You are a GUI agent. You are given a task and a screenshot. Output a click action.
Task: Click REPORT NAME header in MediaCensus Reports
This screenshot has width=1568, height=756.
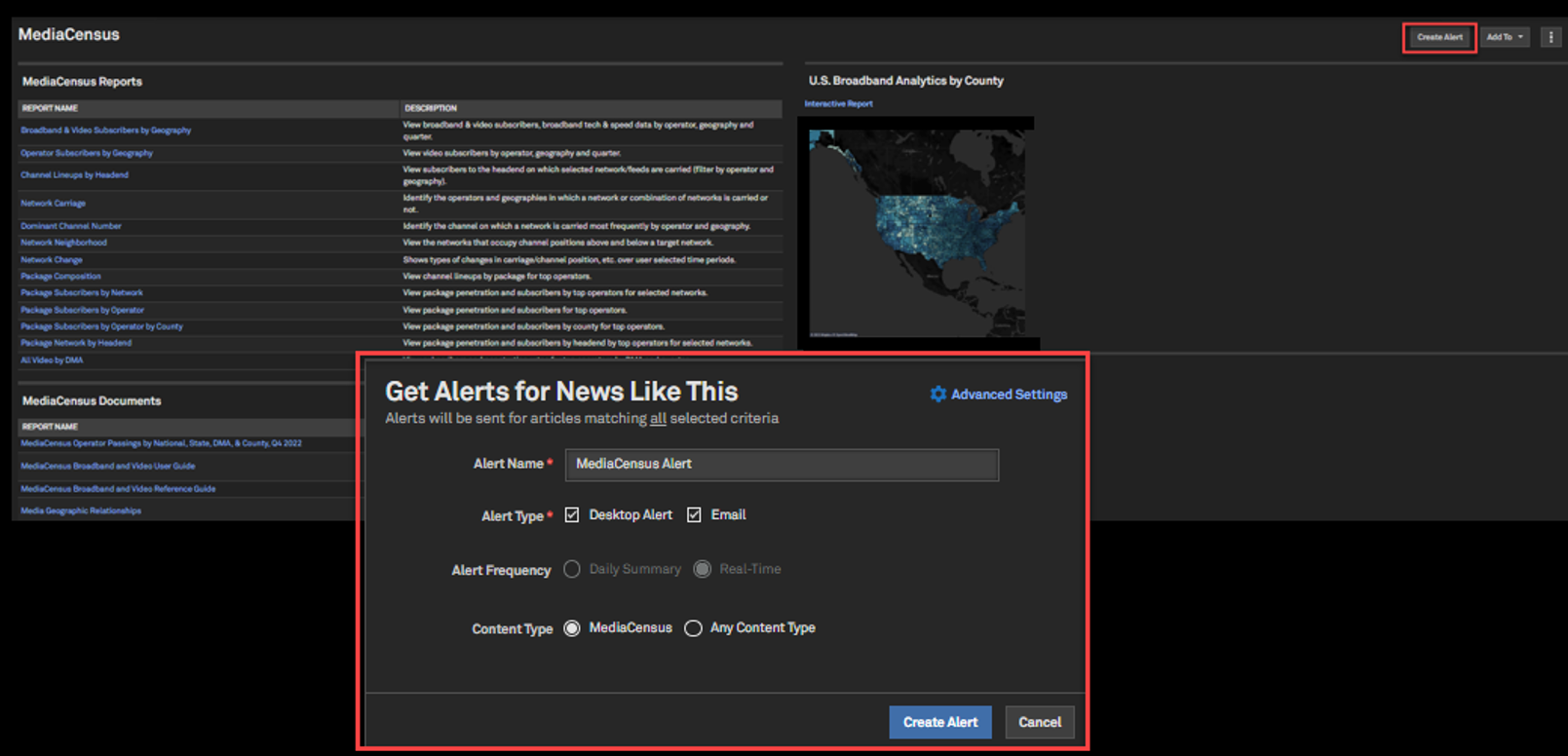pyautogui.click(x=50, y=108)
